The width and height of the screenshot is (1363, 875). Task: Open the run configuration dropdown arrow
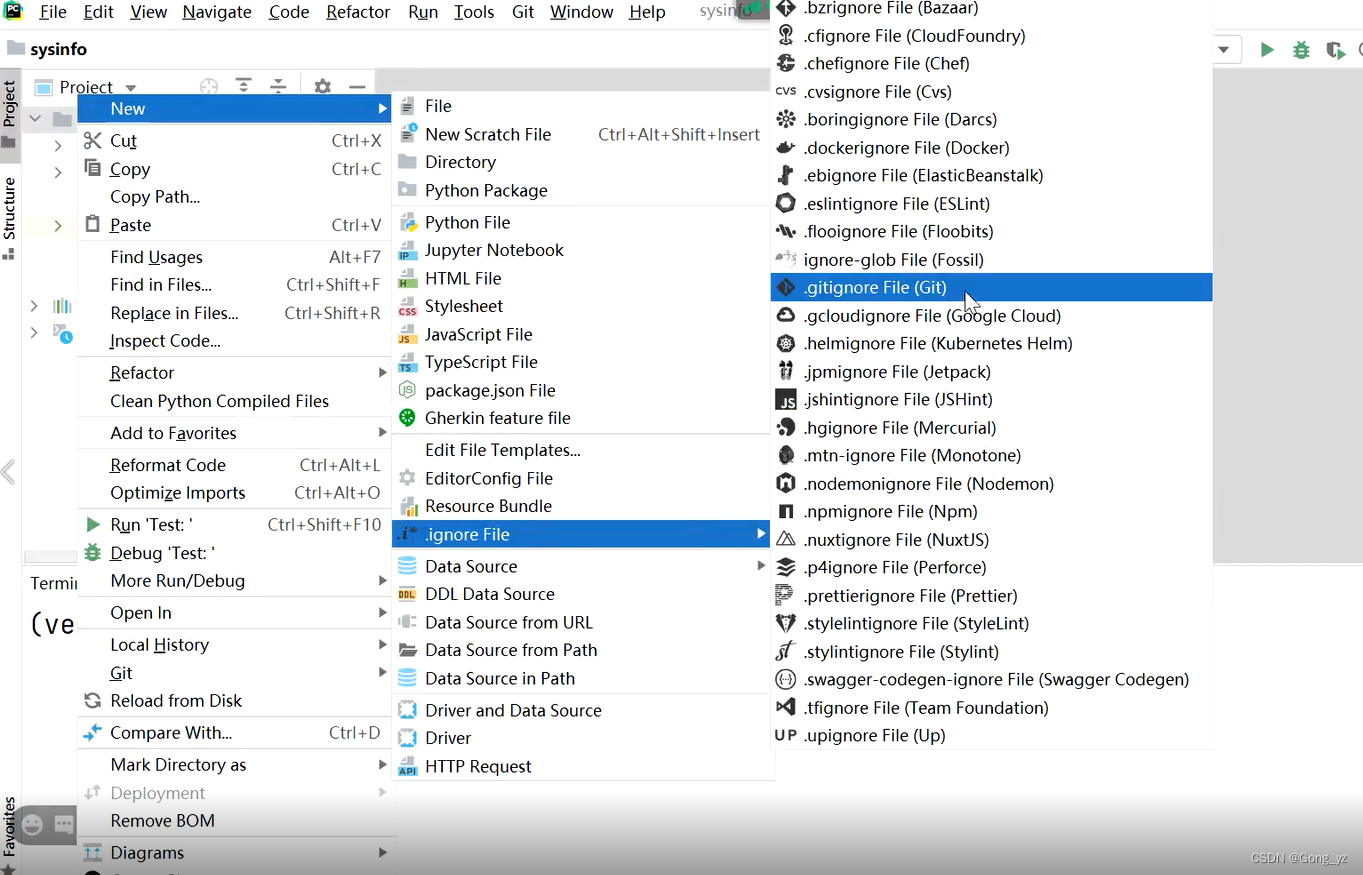pyautogui.click(x=1223, y=50)
